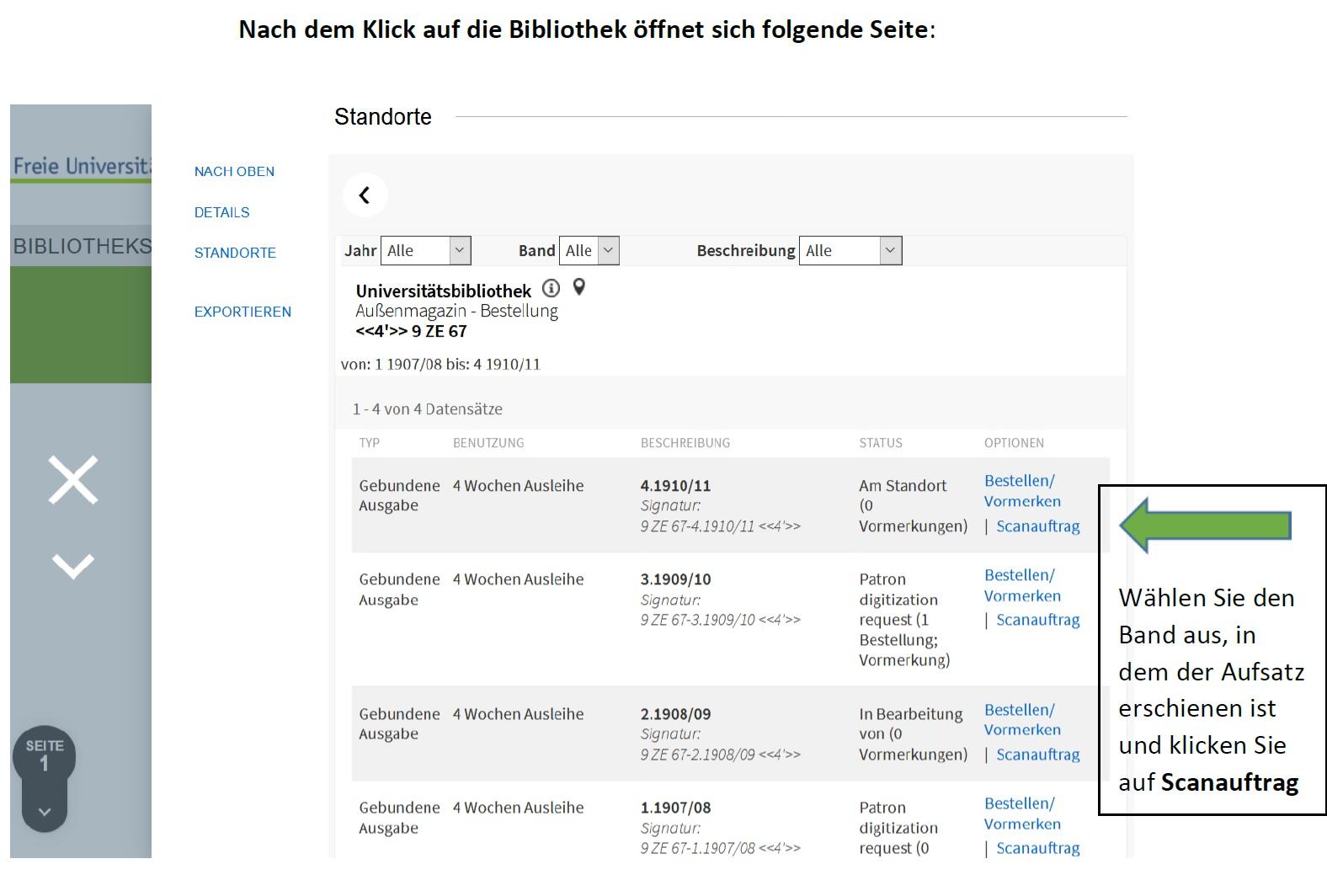Switch to the DETAILS section

(x=221, y=212)
